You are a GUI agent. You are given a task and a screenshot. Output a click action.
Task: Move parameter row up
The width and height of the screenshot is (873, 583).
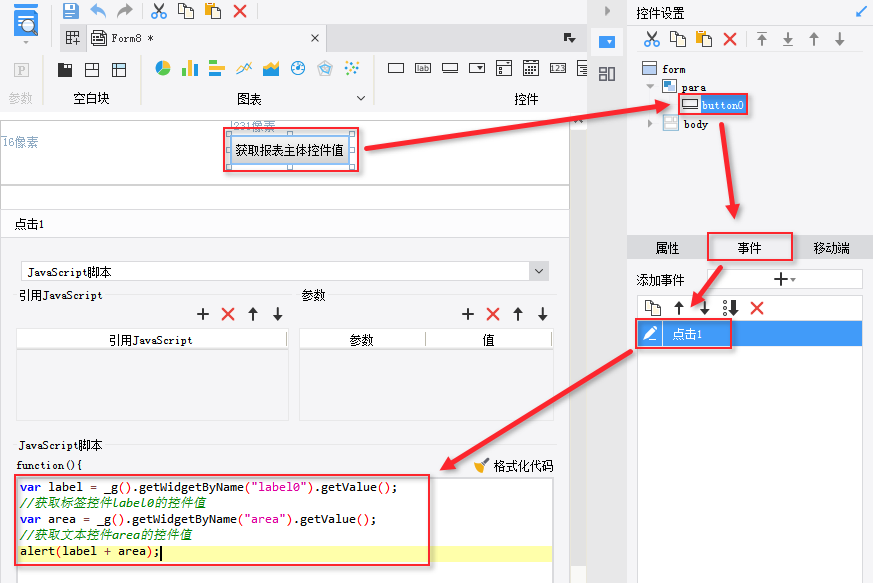click(518, 315)
